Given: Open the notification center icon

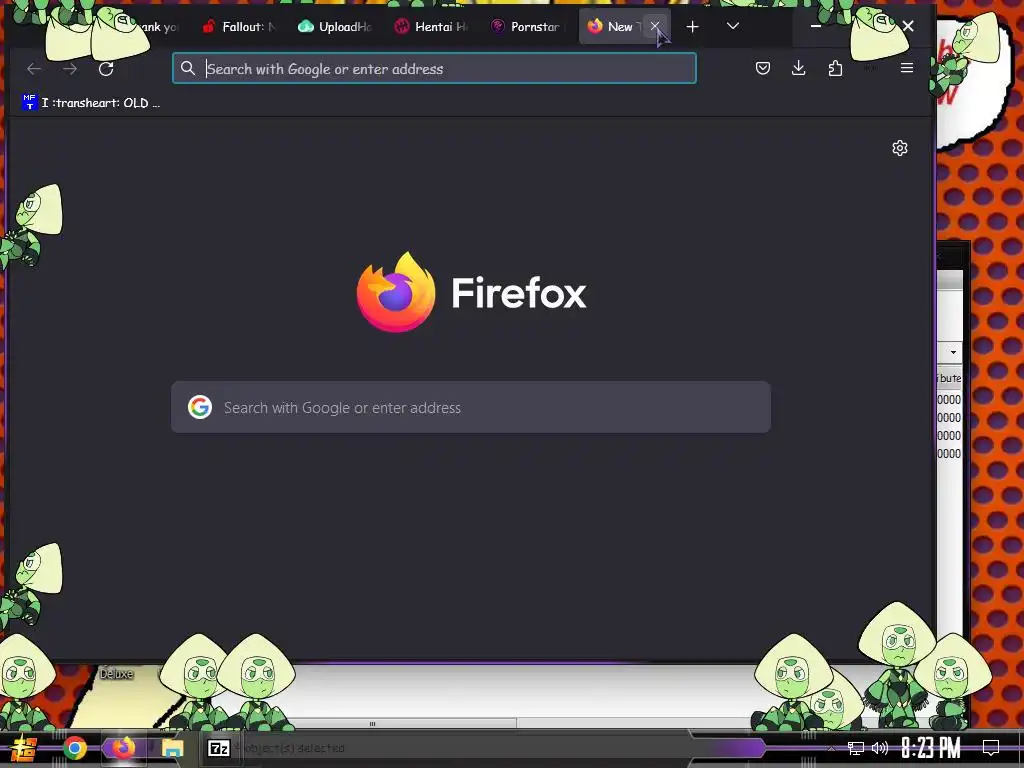Looking at the screenshot, I should click(x=991, y=748).
